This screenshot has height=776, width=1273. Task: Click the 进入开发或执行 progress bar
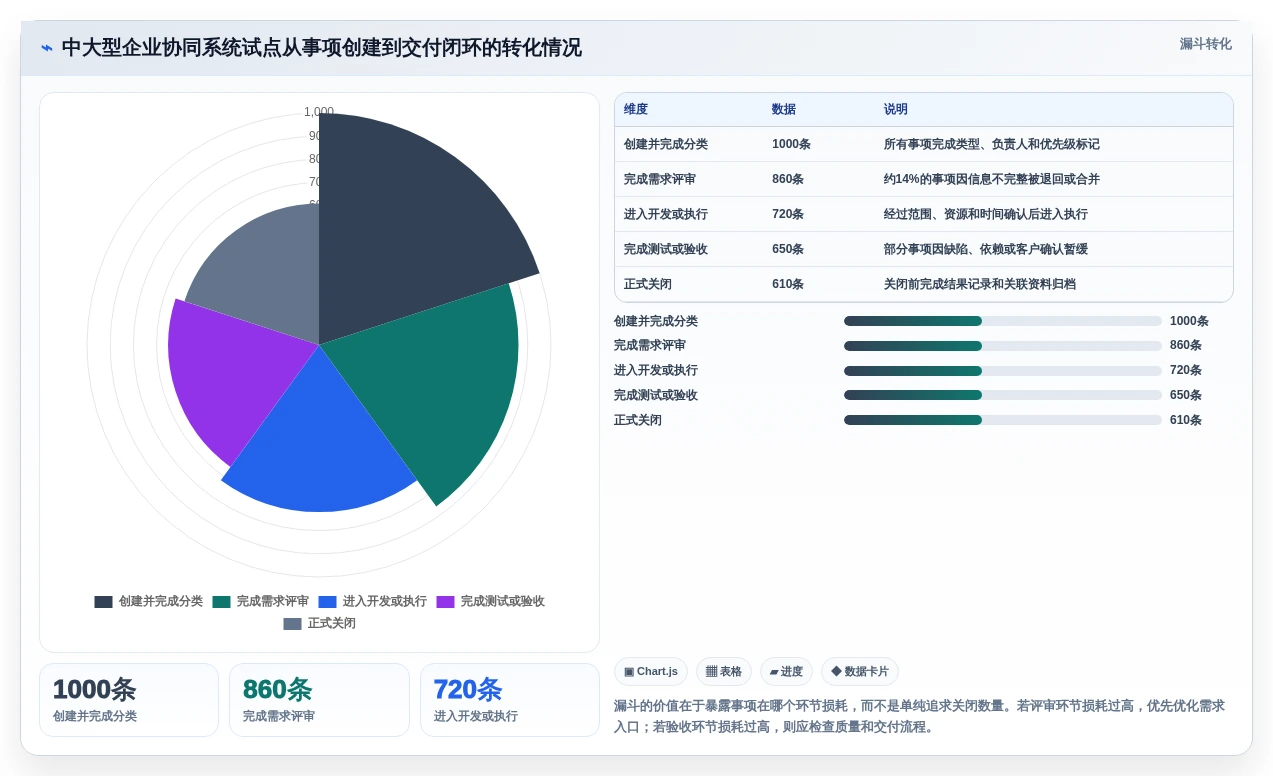coord(1003,371)
